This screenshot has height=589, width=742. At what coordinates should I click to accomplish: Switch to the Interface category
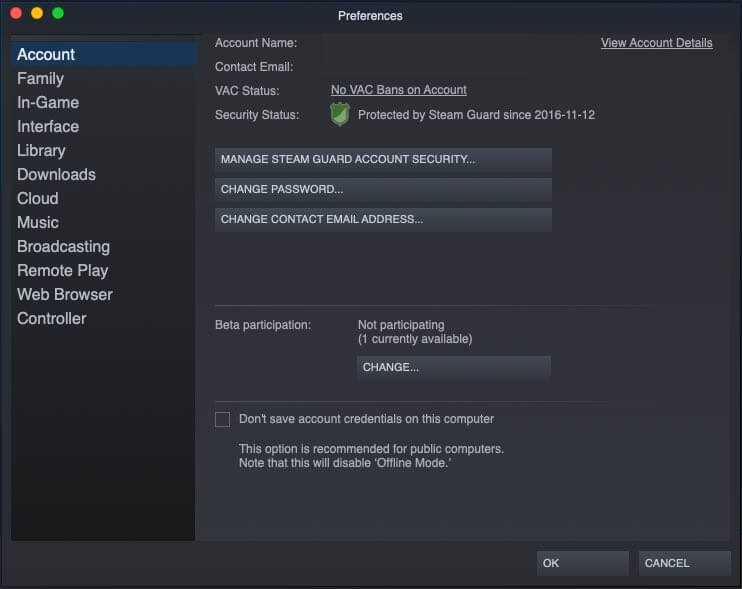click(x=103, y=127)
